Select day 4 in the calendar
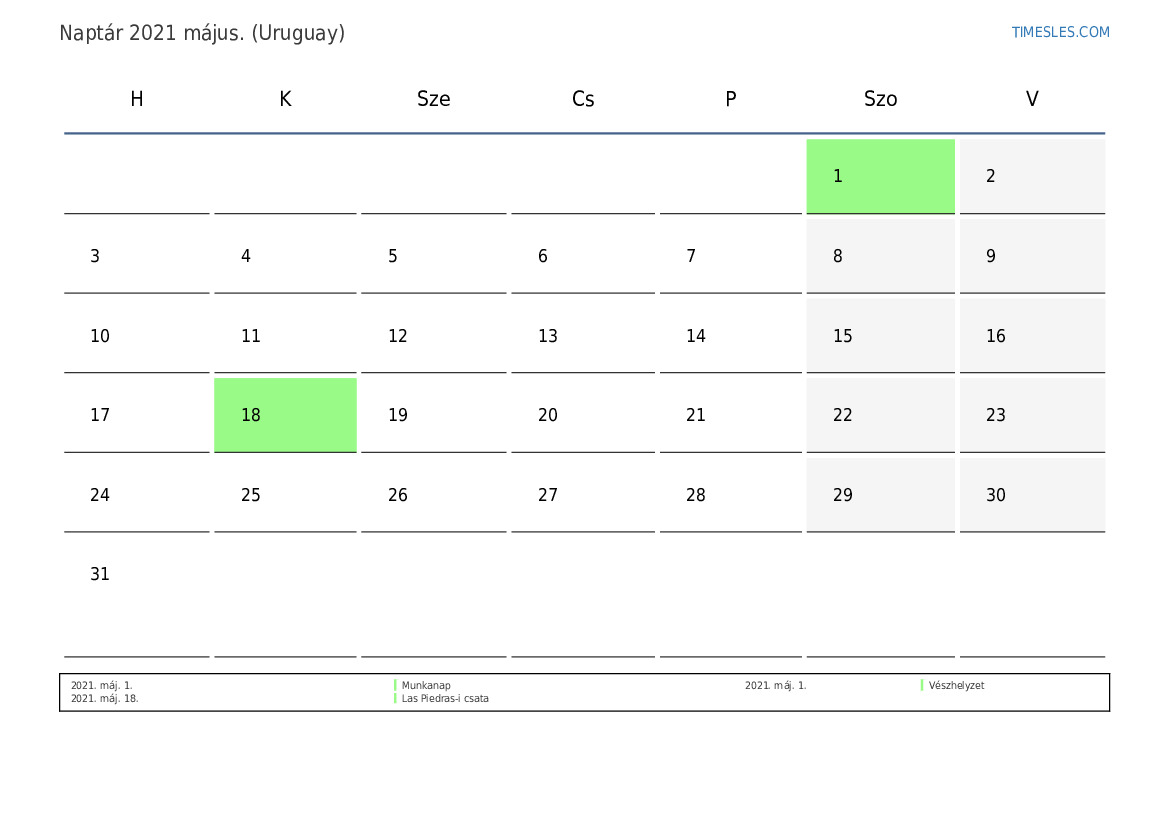The height and width of the screenshot is (827, 1169). coord(286,256)
